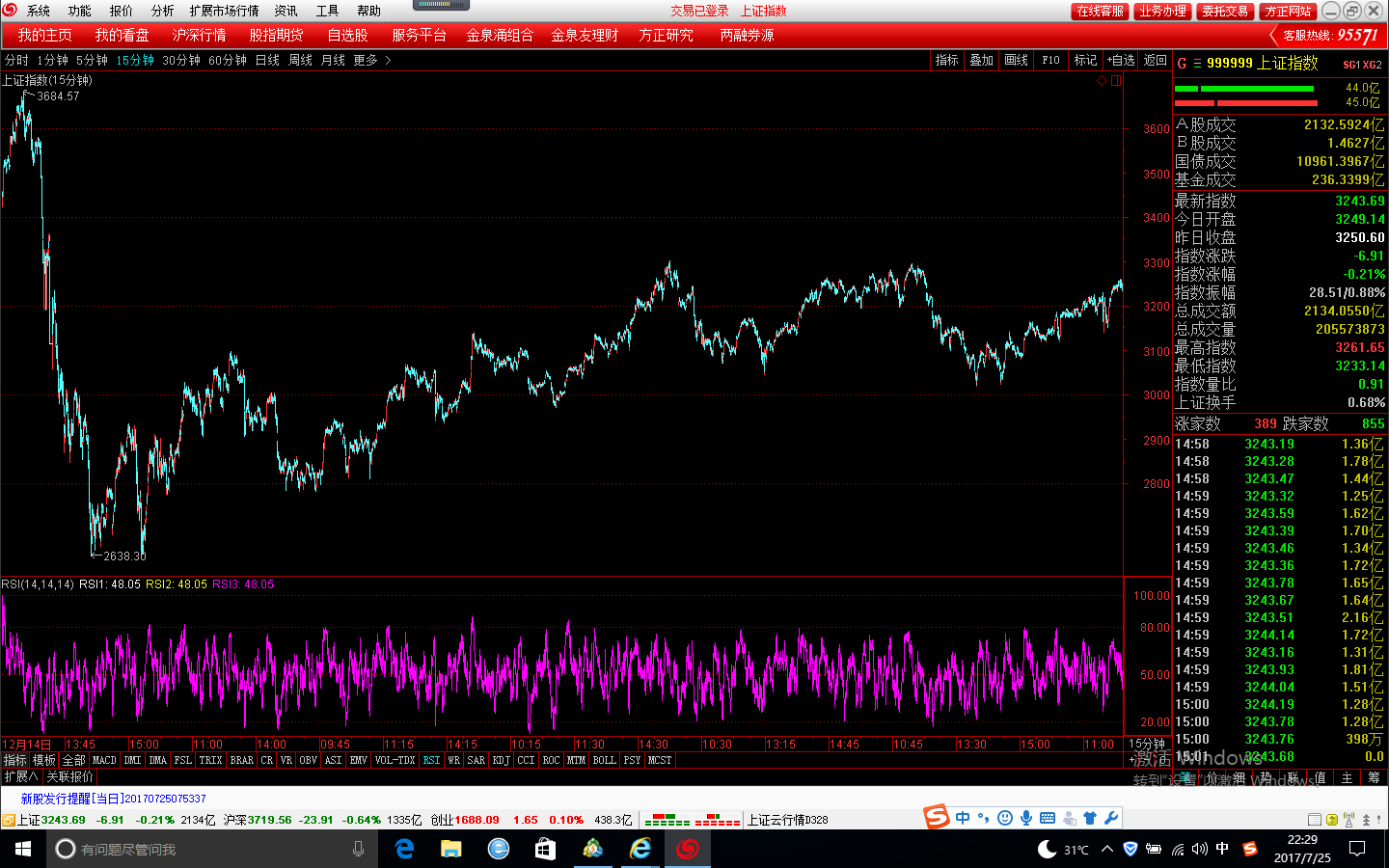Open the 指标 dropdown above chart
The image size is (1389, 868).
click(946, 60)
